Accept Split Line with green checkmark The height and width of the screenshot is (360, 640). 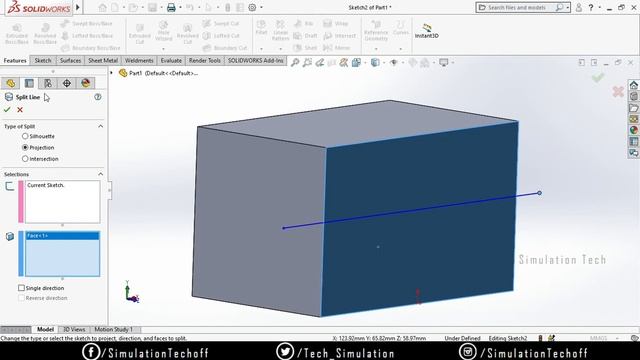(7, 110)
